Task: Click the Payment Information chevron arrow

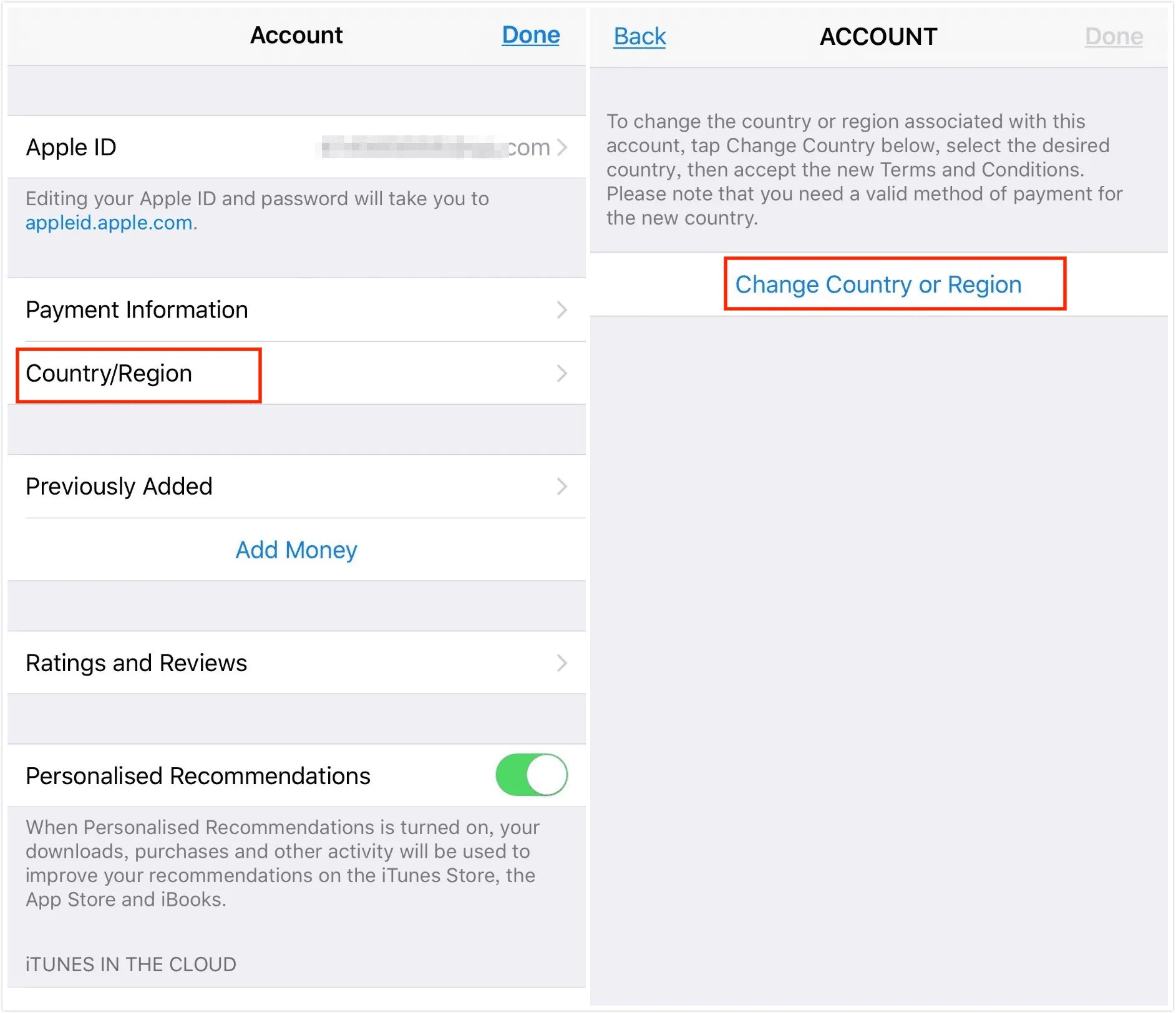Action: point(562,310)
